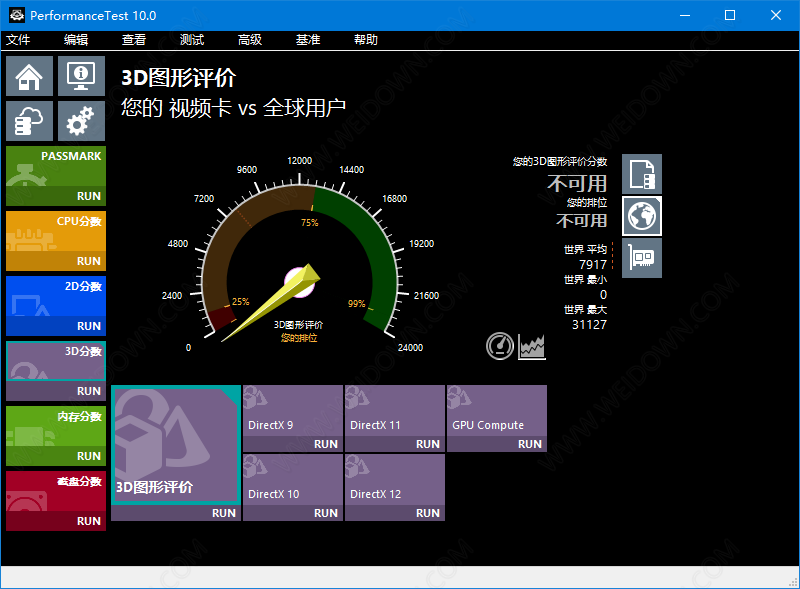The image size is (800, 589).
Task: Run the DirectX 9 test
Action: click(293, 444)
